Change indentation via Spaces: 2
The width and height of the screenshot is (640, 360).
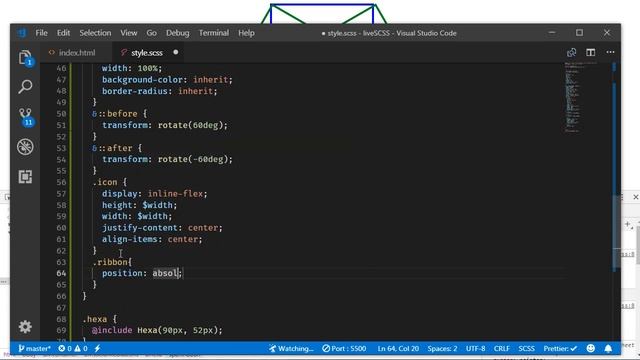pyautogui.click(x=442, y=348)
